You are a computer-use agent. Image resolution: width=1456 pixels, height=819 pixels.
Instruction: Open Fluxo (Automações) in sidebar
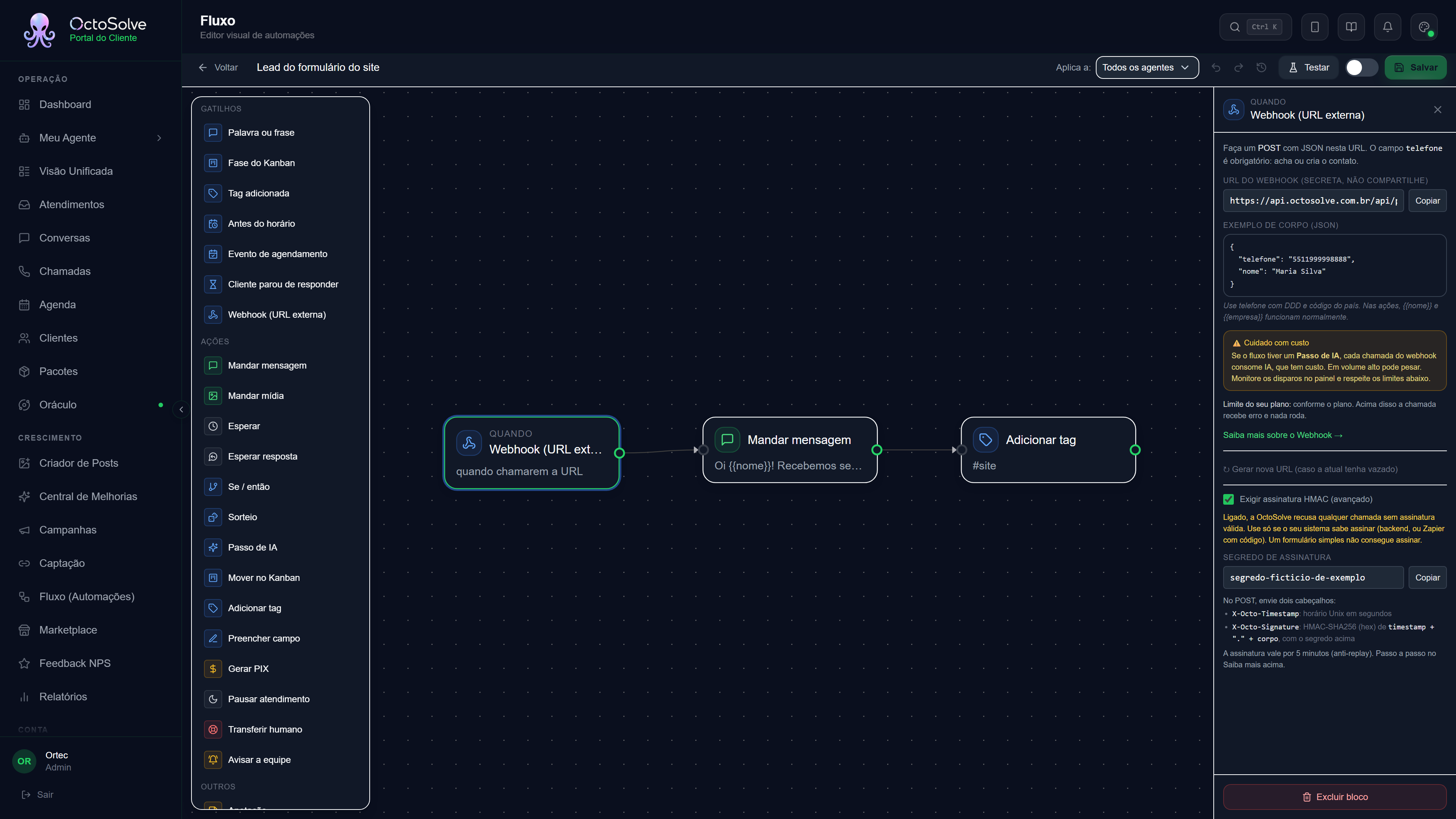91,596
